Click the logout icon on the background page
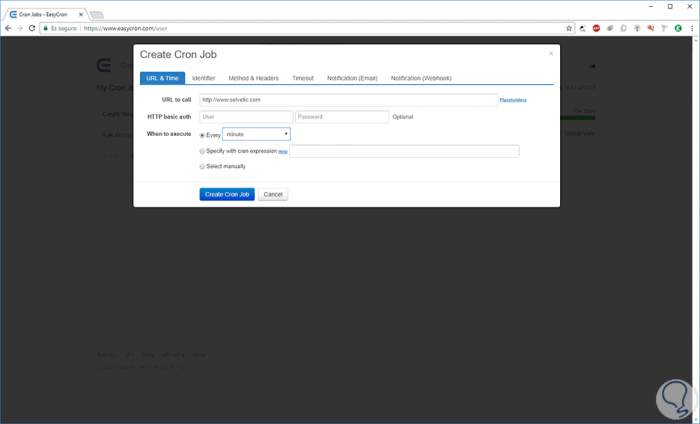700x424 pixels. click(x=592, y=66)
